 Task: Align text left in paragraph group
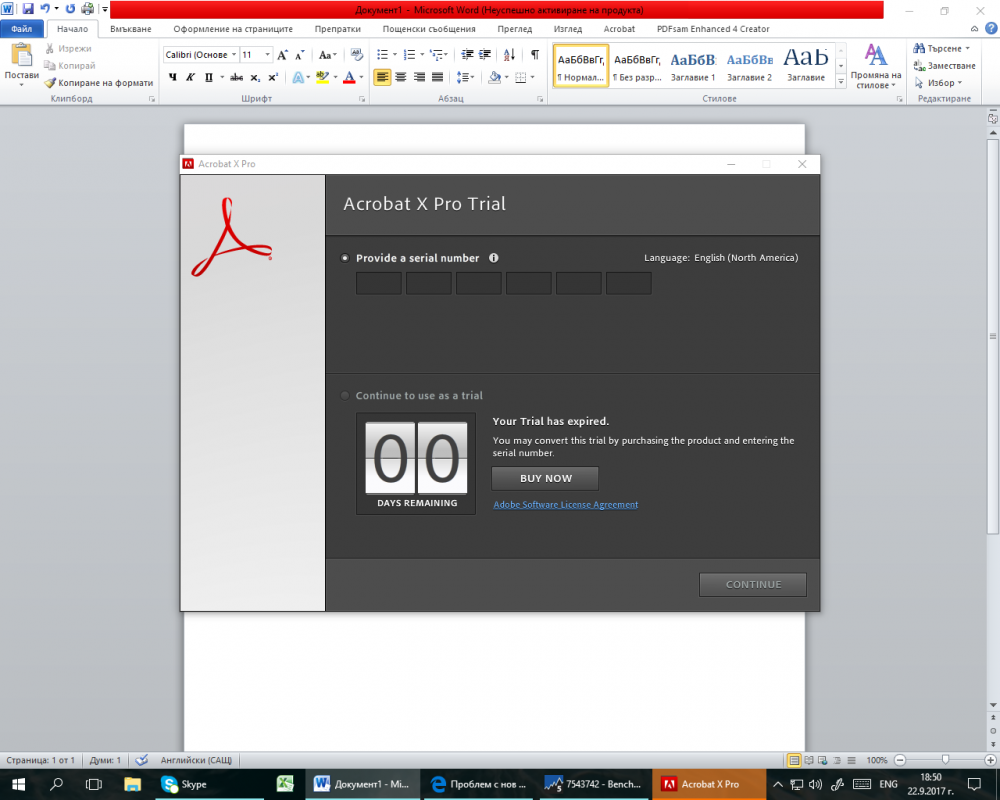pyautogui.click(x=382, y=77)
